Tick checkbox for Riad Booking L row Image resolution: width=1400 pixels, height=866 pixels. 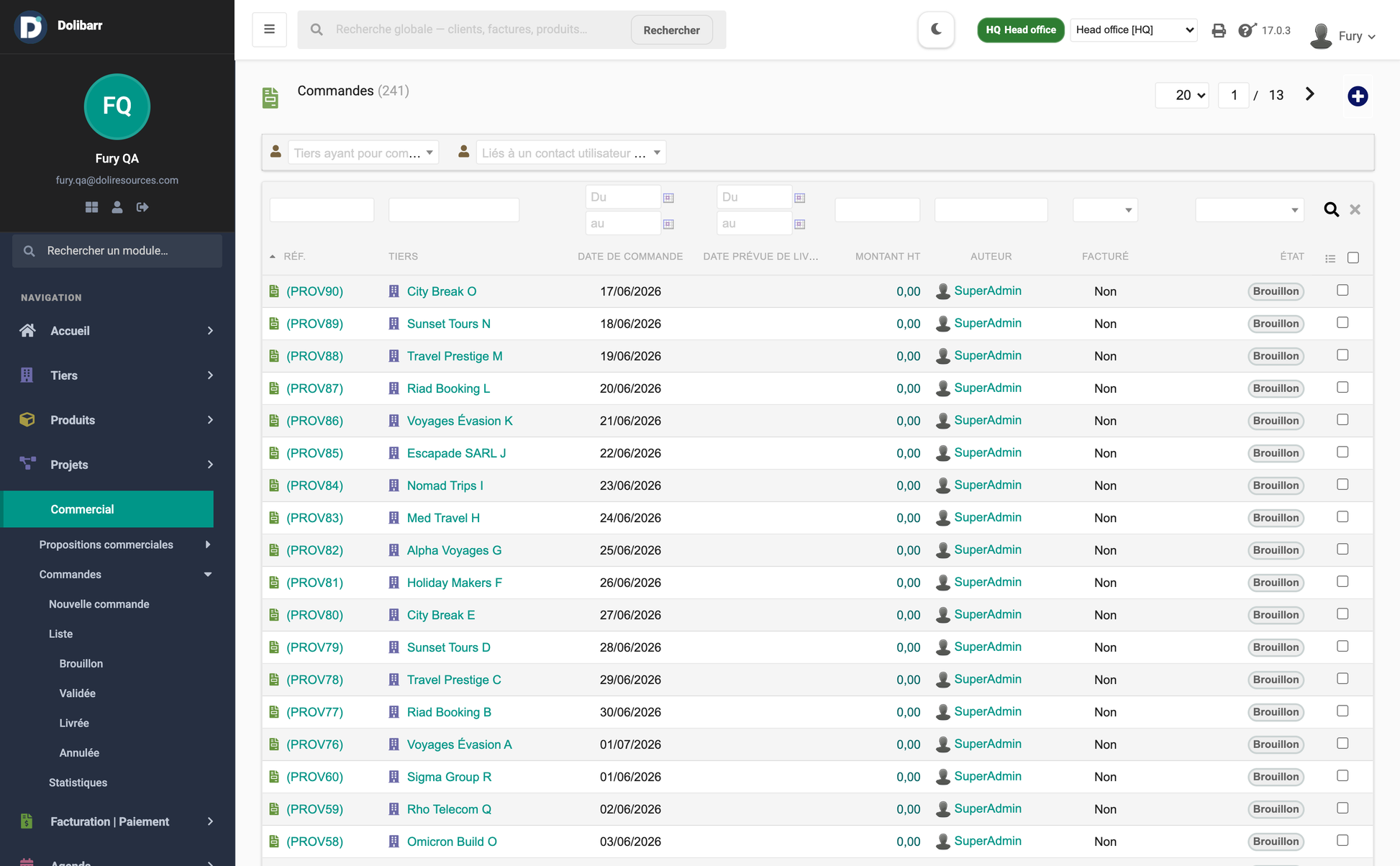[1342, 388]
